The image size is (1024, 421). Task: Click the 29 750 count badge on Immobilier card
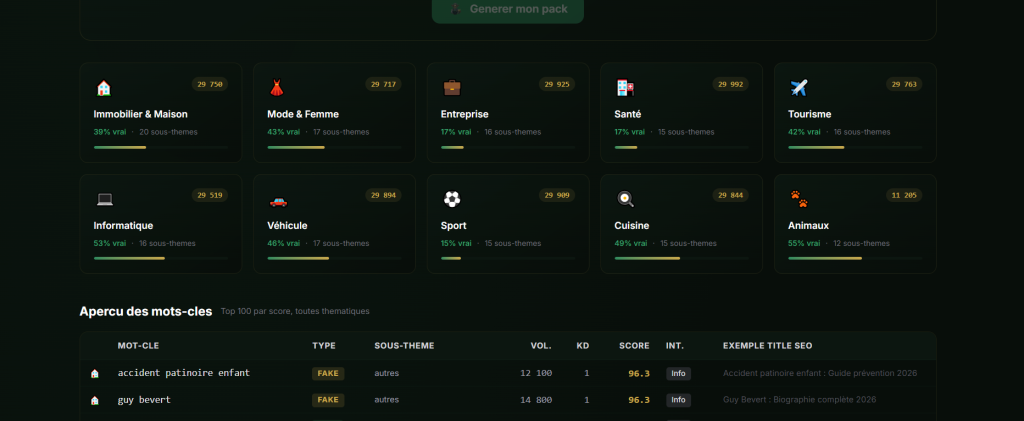pyautogui.click(x=210, y=84)
